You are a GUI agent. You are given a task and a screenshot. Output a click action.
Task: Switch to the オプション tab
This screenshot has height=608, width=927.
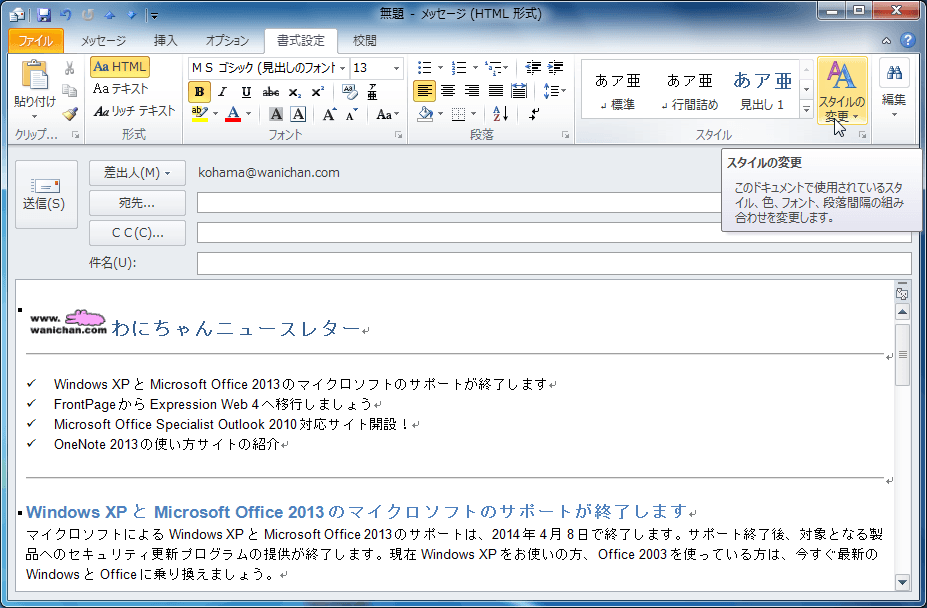[227, 40]
